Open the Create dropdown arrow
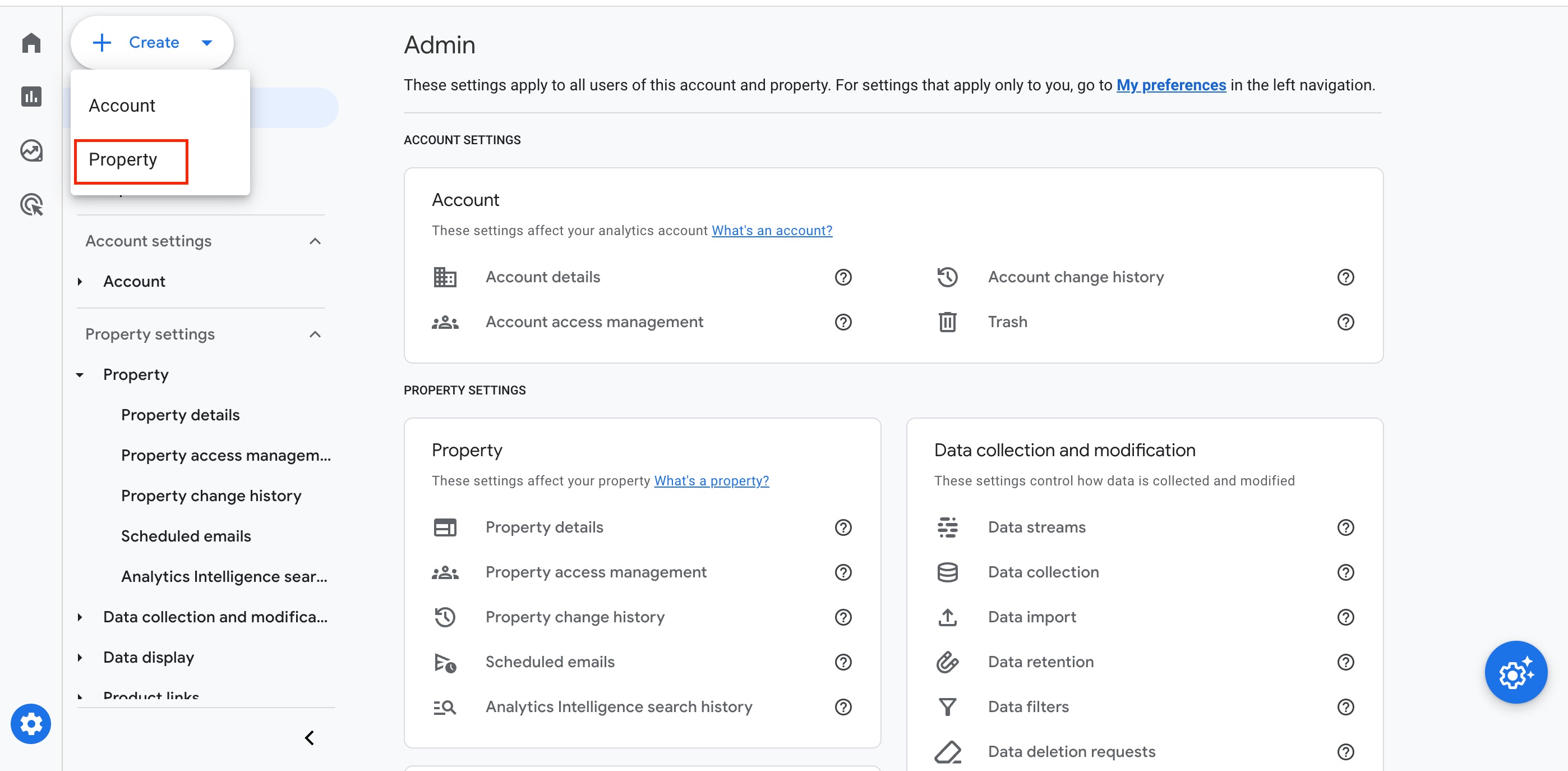Viewport: 1568px width, 771px height. tap(207, 43)
